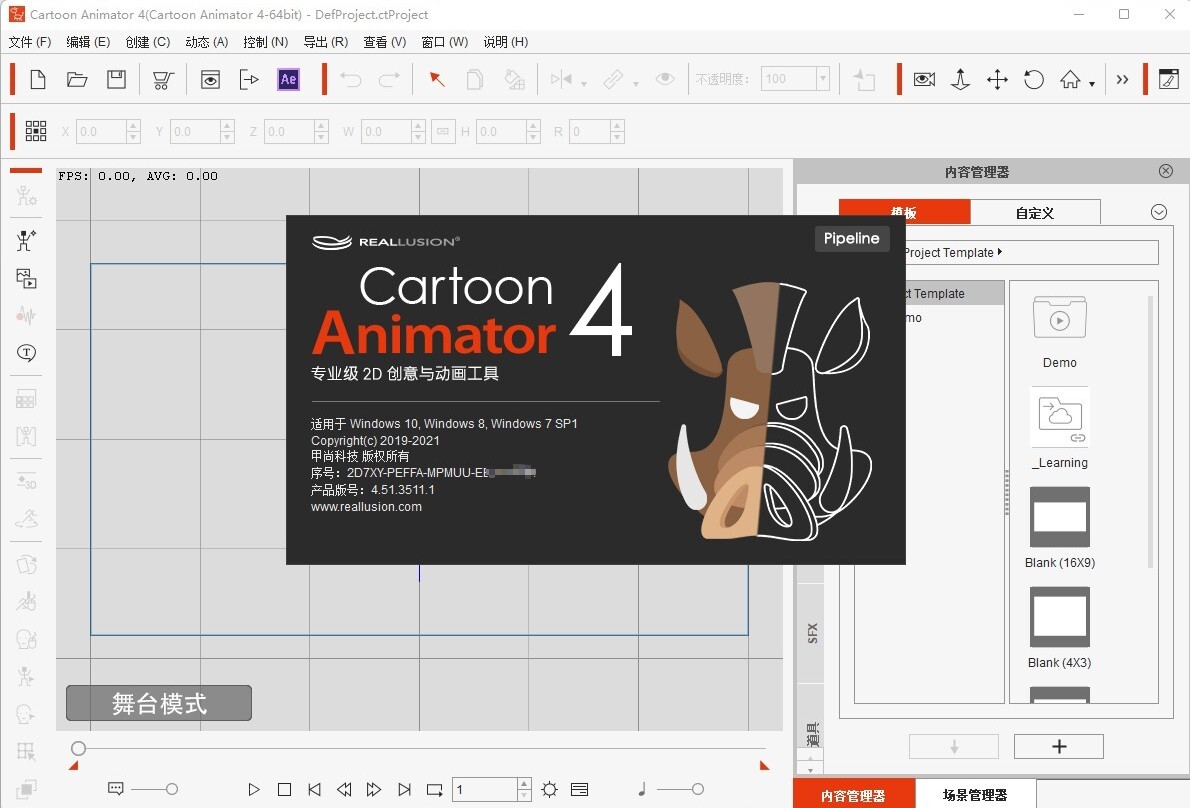This screenshot has width=1190, height=808.
Task: Open the 编辑 (E) menu
Action: pos(88,42)
